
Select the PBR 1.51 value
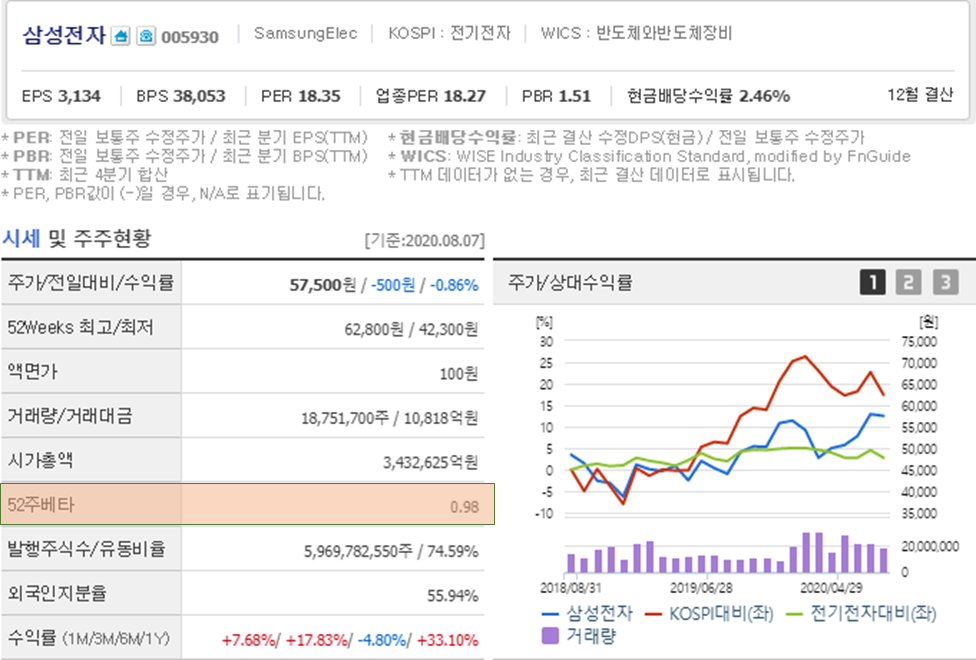[556, 96]
